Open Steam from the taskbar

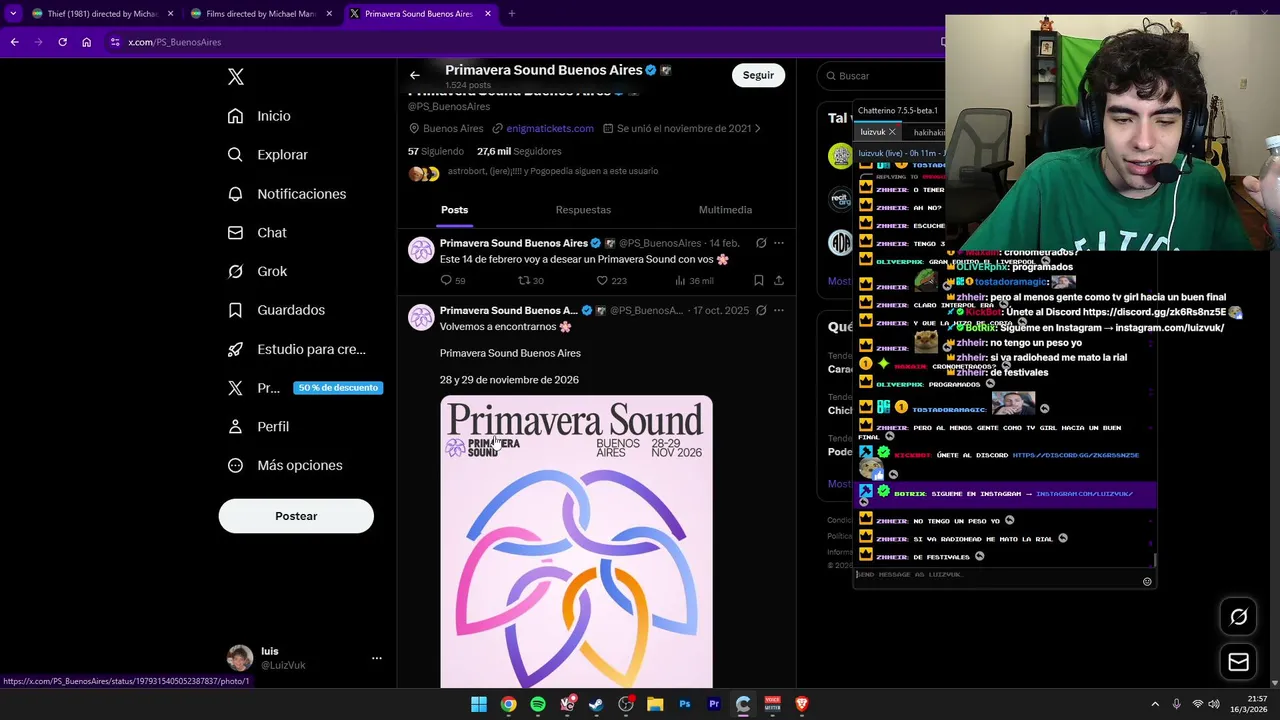596,704
